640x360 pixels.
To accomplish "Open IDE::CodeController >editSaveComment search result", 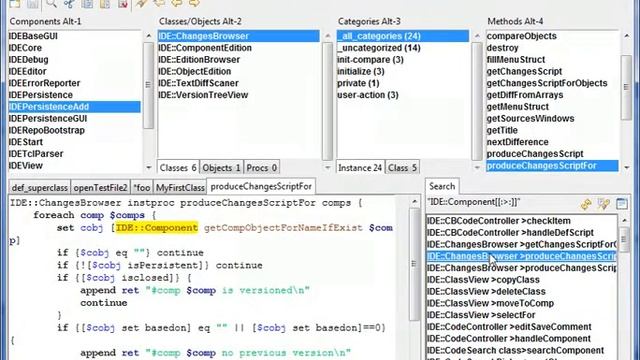I will [521, 327].
